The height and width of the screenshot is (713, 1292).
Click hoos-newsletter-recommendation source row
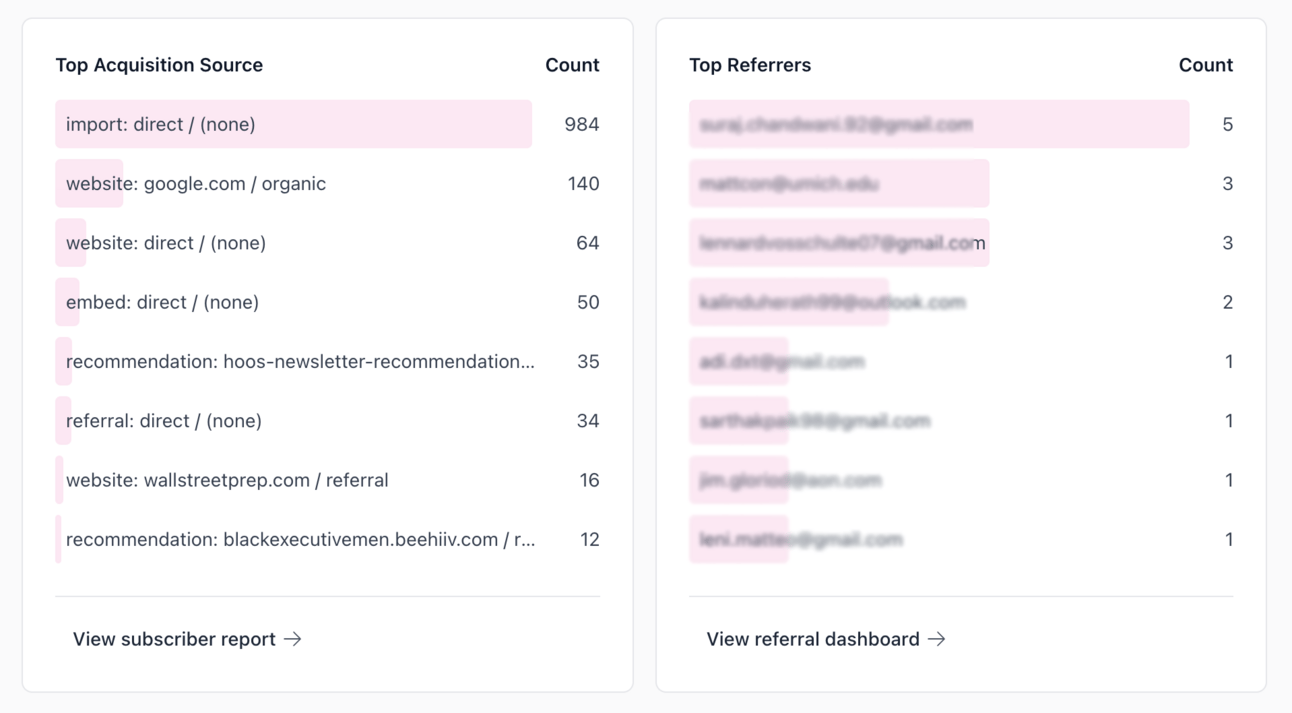(327, 361)
